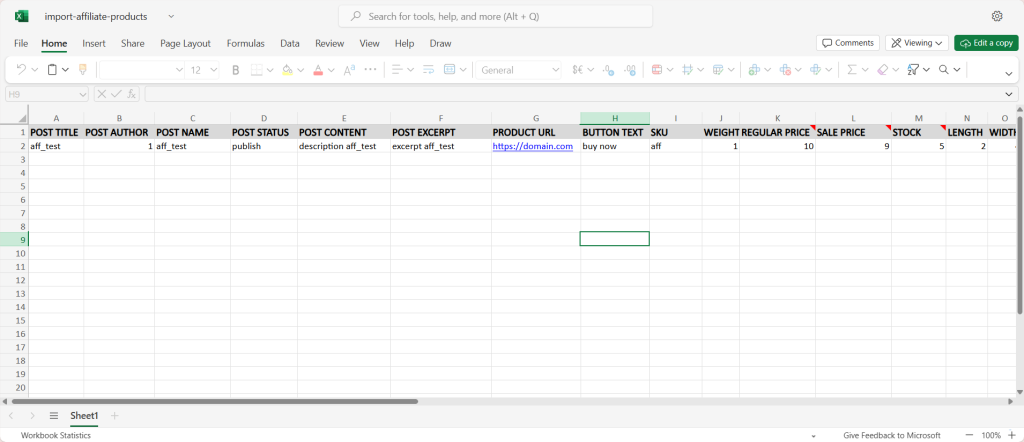Click the Undo arrow icon
The height and width of the screenshot is (442, 1024).
click(x=22, y=70)
